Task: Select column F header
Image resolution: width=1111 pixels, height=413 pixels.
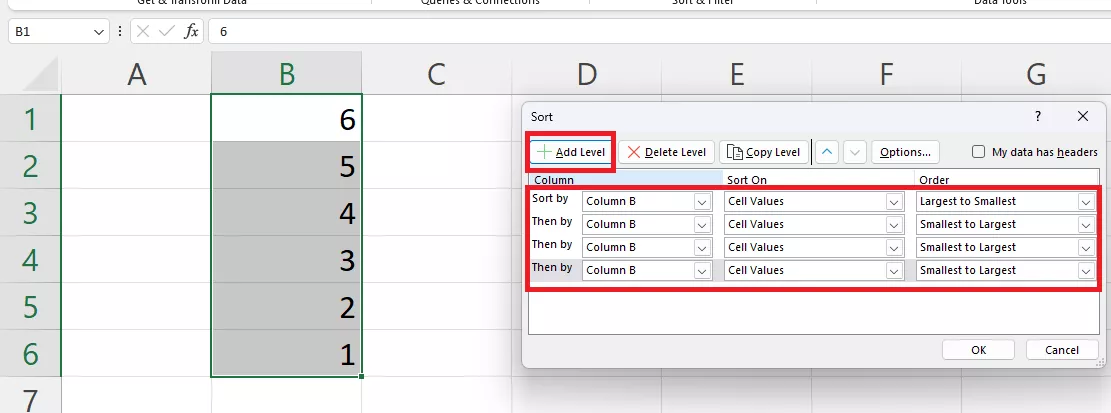Action: click(887, 74)
